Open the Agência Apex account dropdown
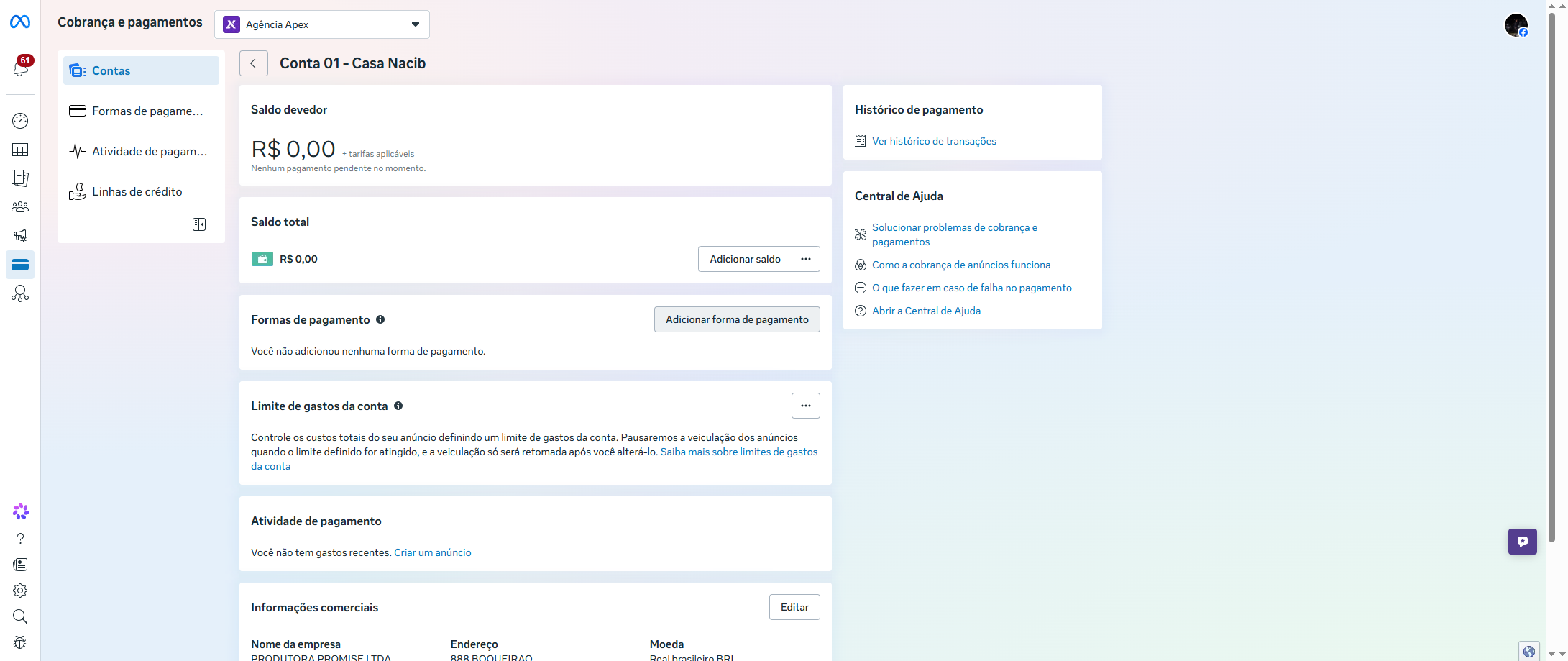The height and width of the screenshot is (661, 1568). pyautogui.click(x=322, y=24)
